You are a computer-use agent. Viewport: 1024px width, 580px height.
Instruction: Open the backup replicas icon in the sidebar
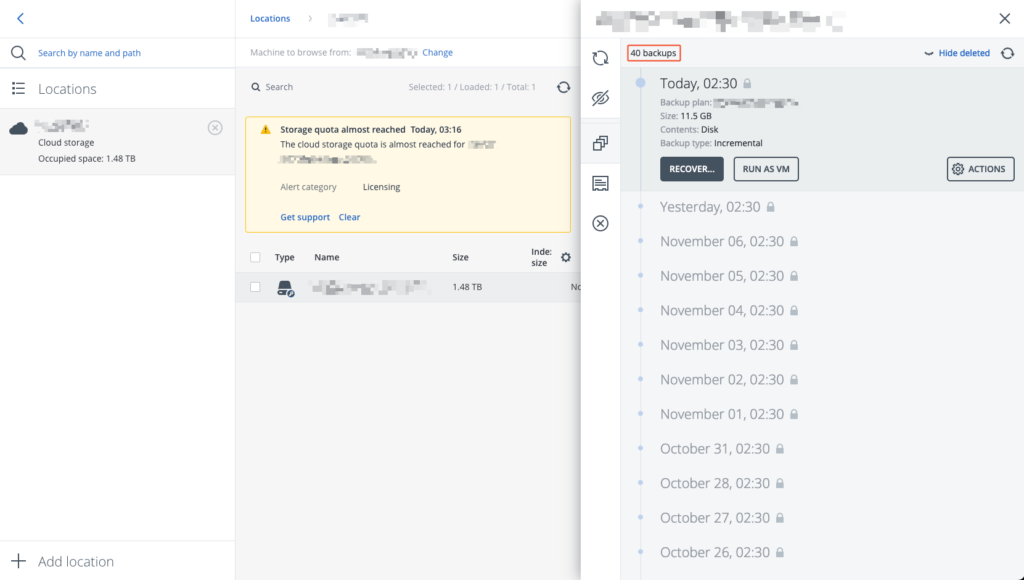point(600,141)
